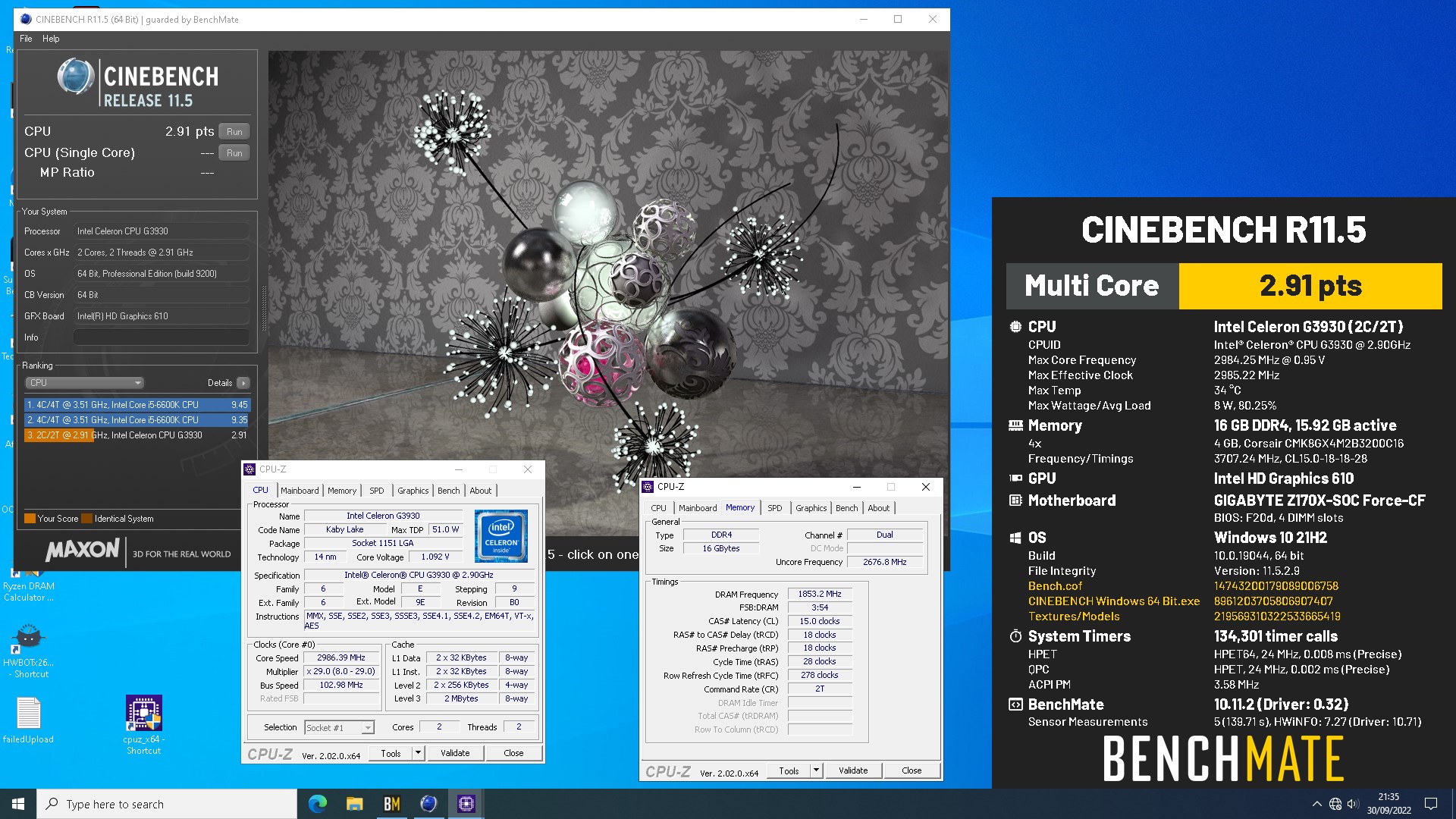The width and height of the screenshot is (1456, 819).
Task: Open SPD tab in right CPU-Z window
Action: point(775,508)
